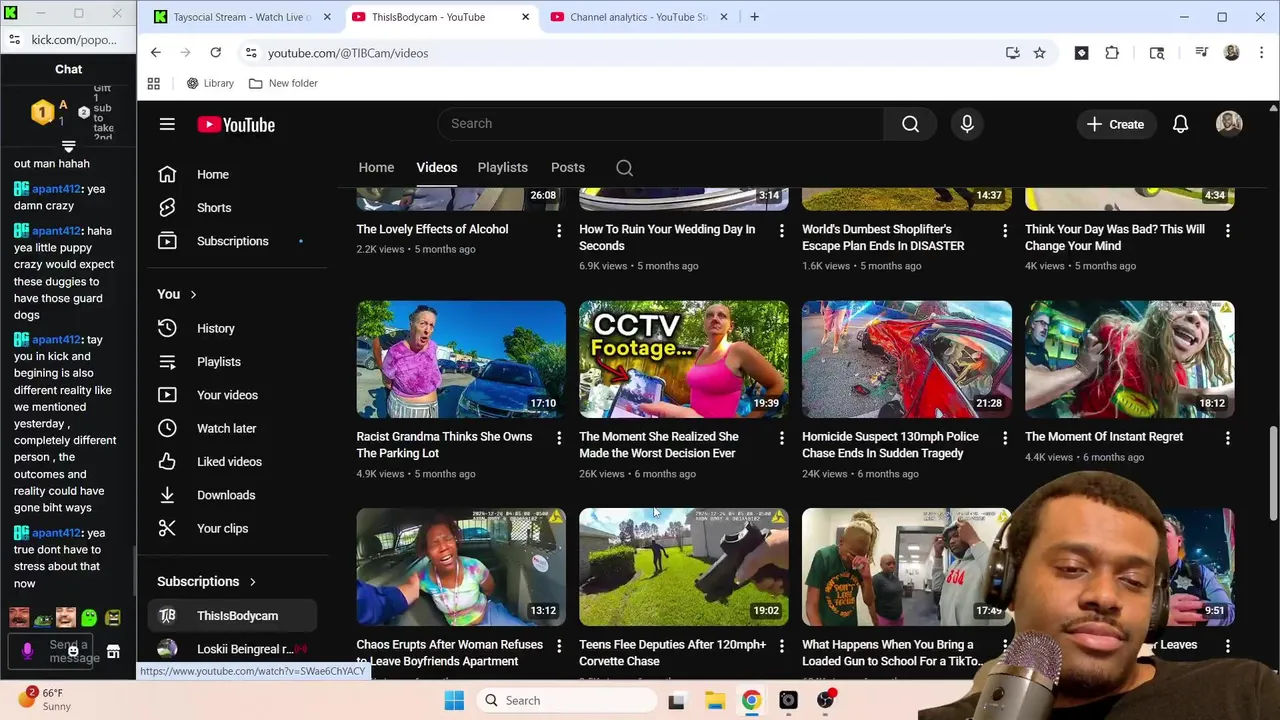This screenshot has height=720, width=1280.
Task: Switch to Taysocial Stream browser tab
Action: tap(242, 17)
